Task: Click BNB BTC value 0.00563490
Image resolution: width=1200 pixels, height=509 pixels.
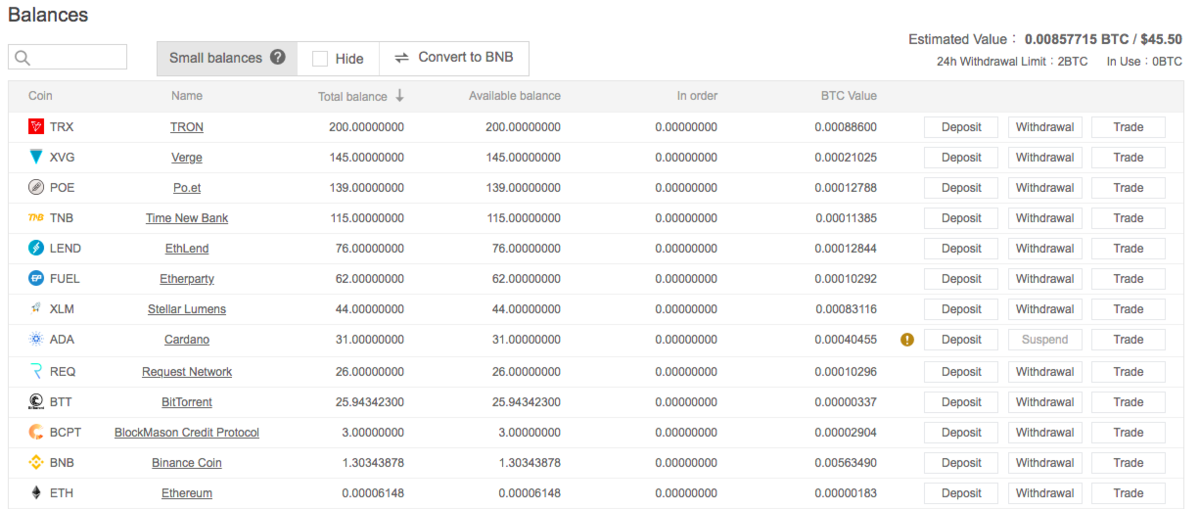Action: tap(845, 463)
